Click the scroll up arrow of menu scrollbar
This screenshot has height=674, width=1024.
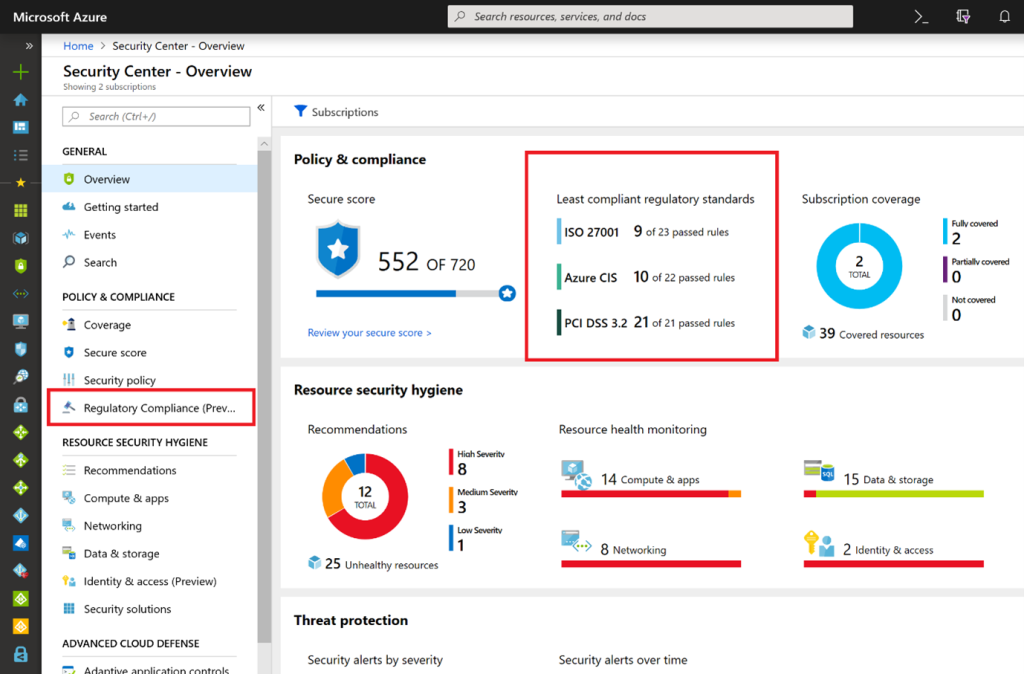pos(264,143)
